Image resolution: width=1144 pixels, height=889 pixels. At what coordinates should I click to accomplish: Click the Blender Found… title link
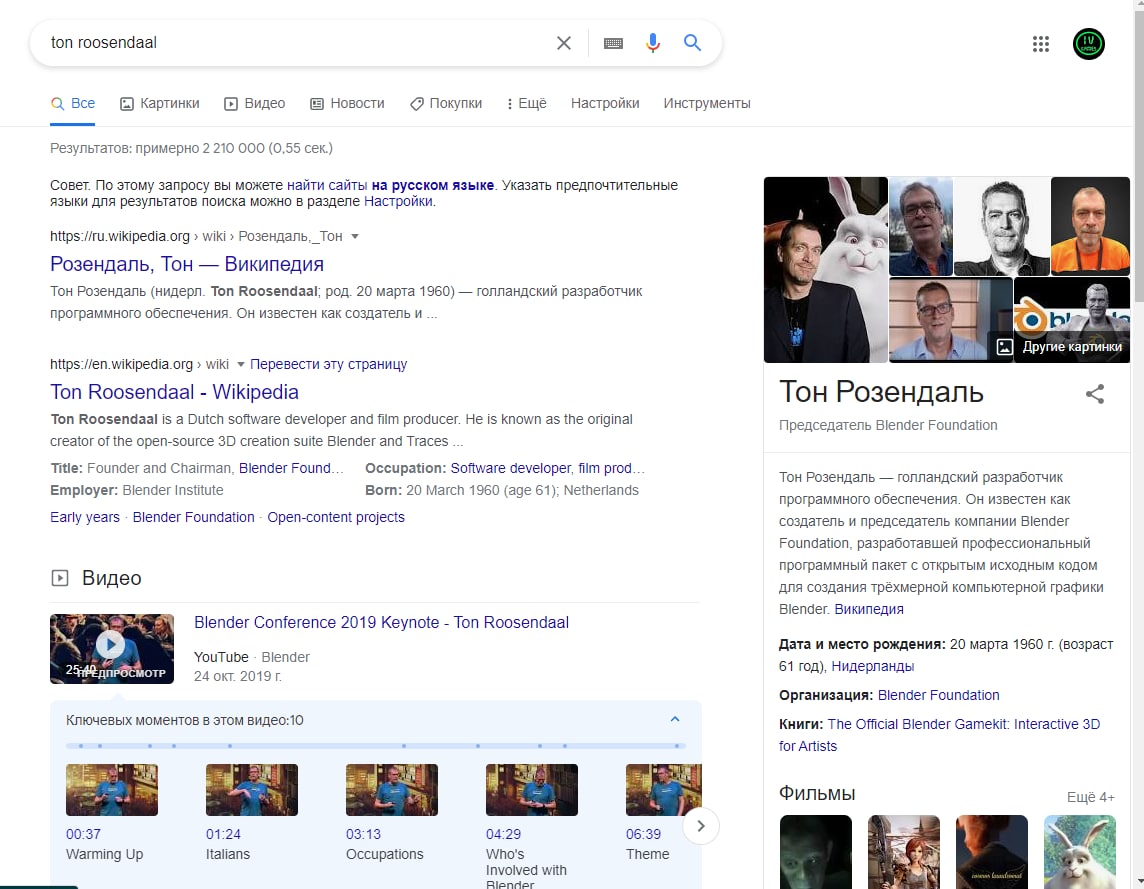pyautogui.click(x=291, y=469)
